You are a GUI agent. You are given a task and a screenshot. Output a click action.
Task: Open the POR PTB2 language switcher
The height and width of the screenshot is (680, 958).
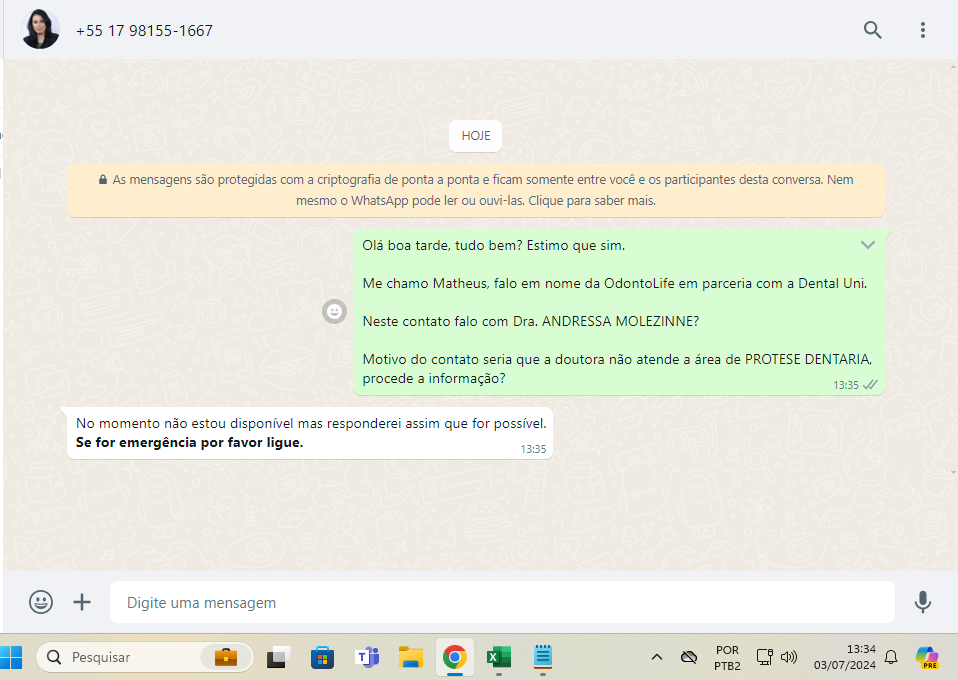point(727,657)
